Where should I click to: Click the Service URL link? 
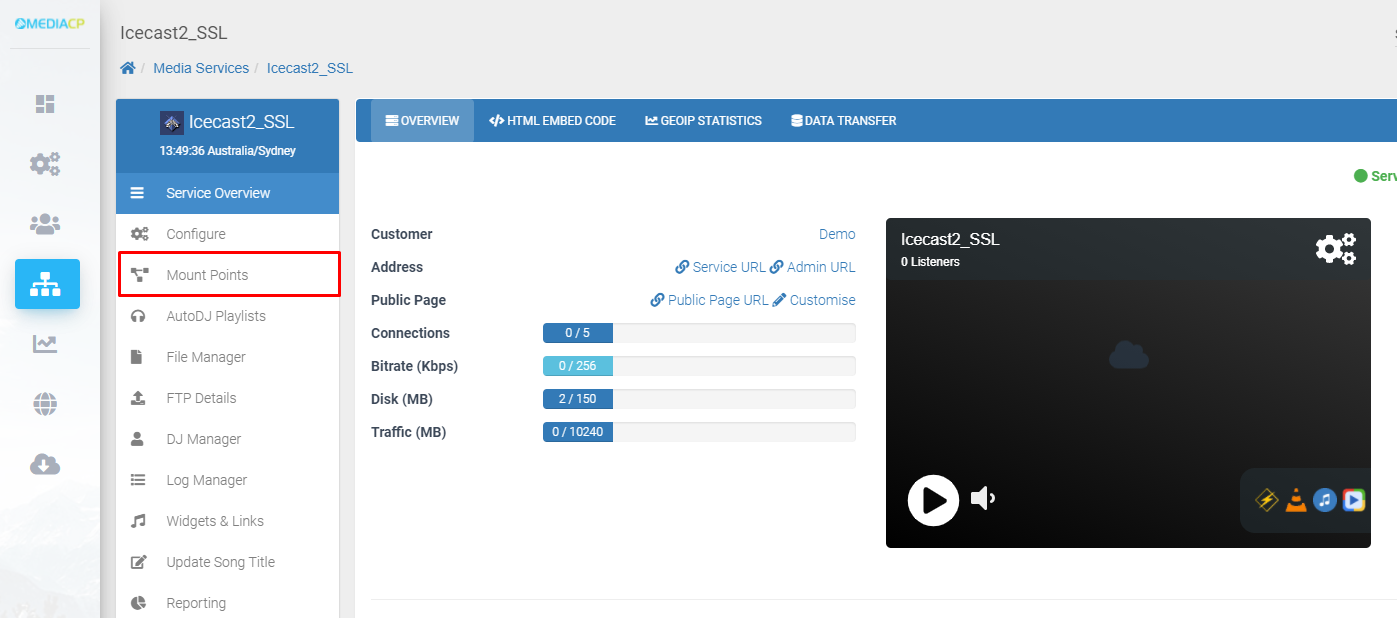(x=720, y=267)
